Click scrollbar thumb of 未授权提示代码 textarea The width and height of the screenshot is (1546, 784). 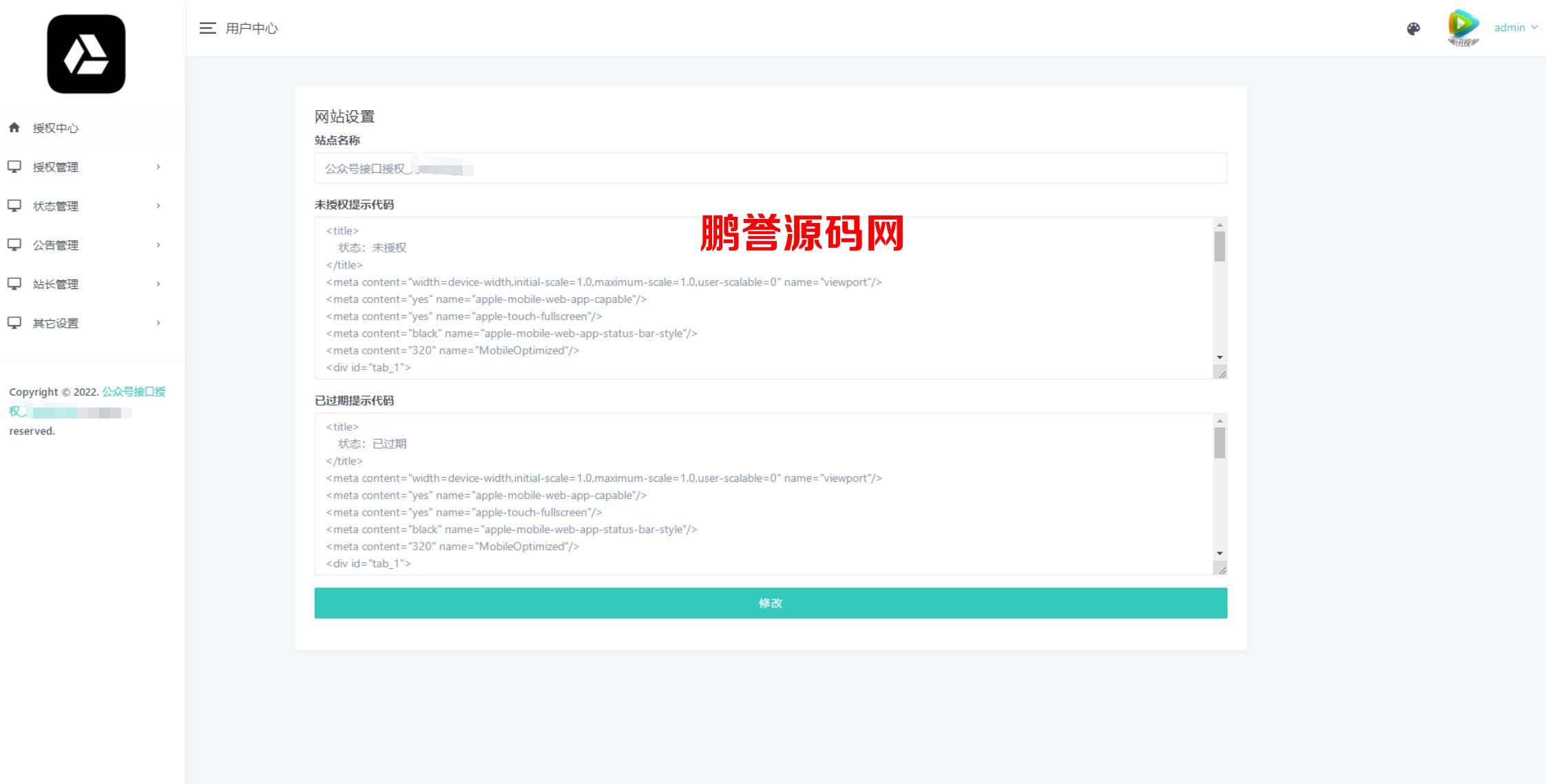click(1220, 246)
